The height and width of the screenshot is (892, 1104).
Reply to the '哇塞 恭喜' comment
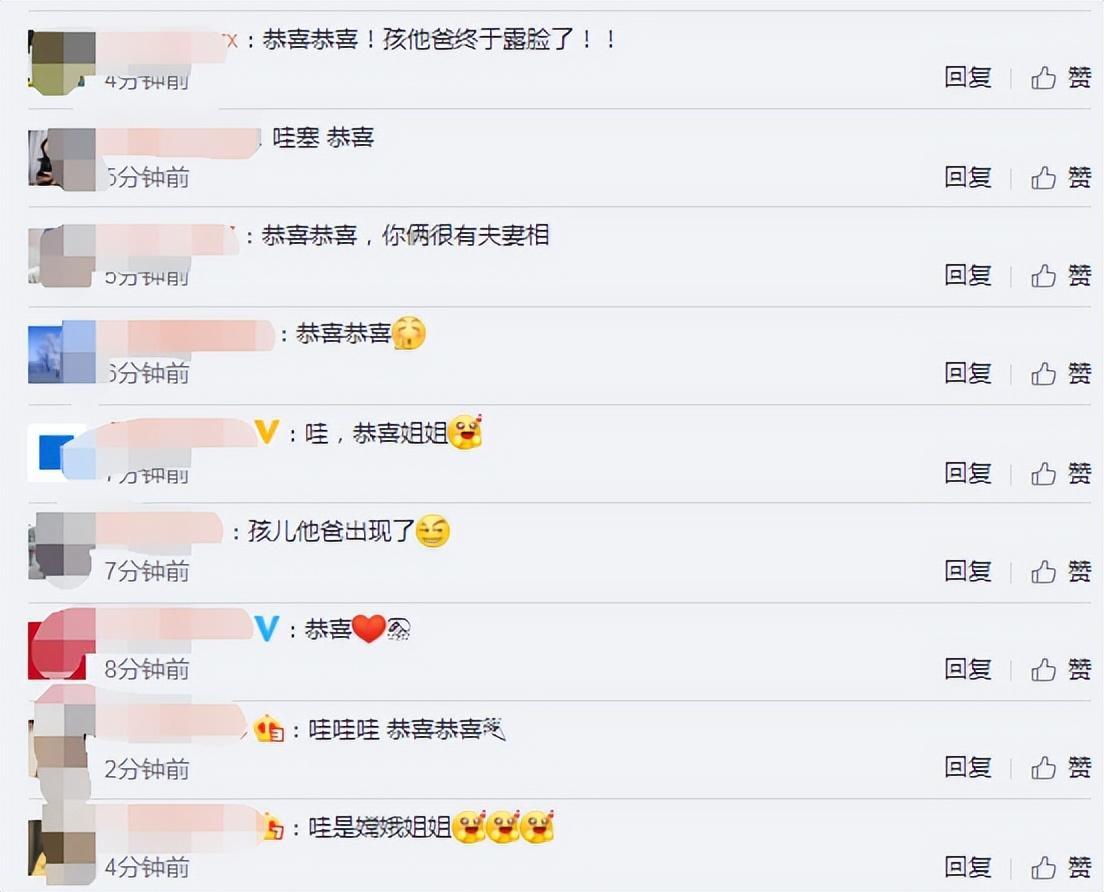pyautogui.click(x=968, y=177)
